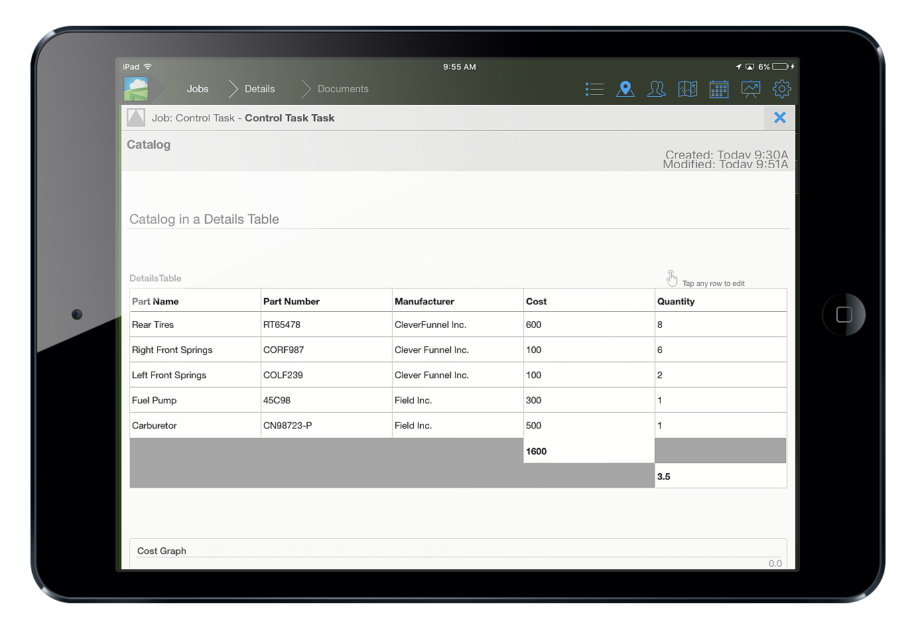Screen dimensions: 920x633
Task: Select the quantity 8 cell
Action: 721,324
